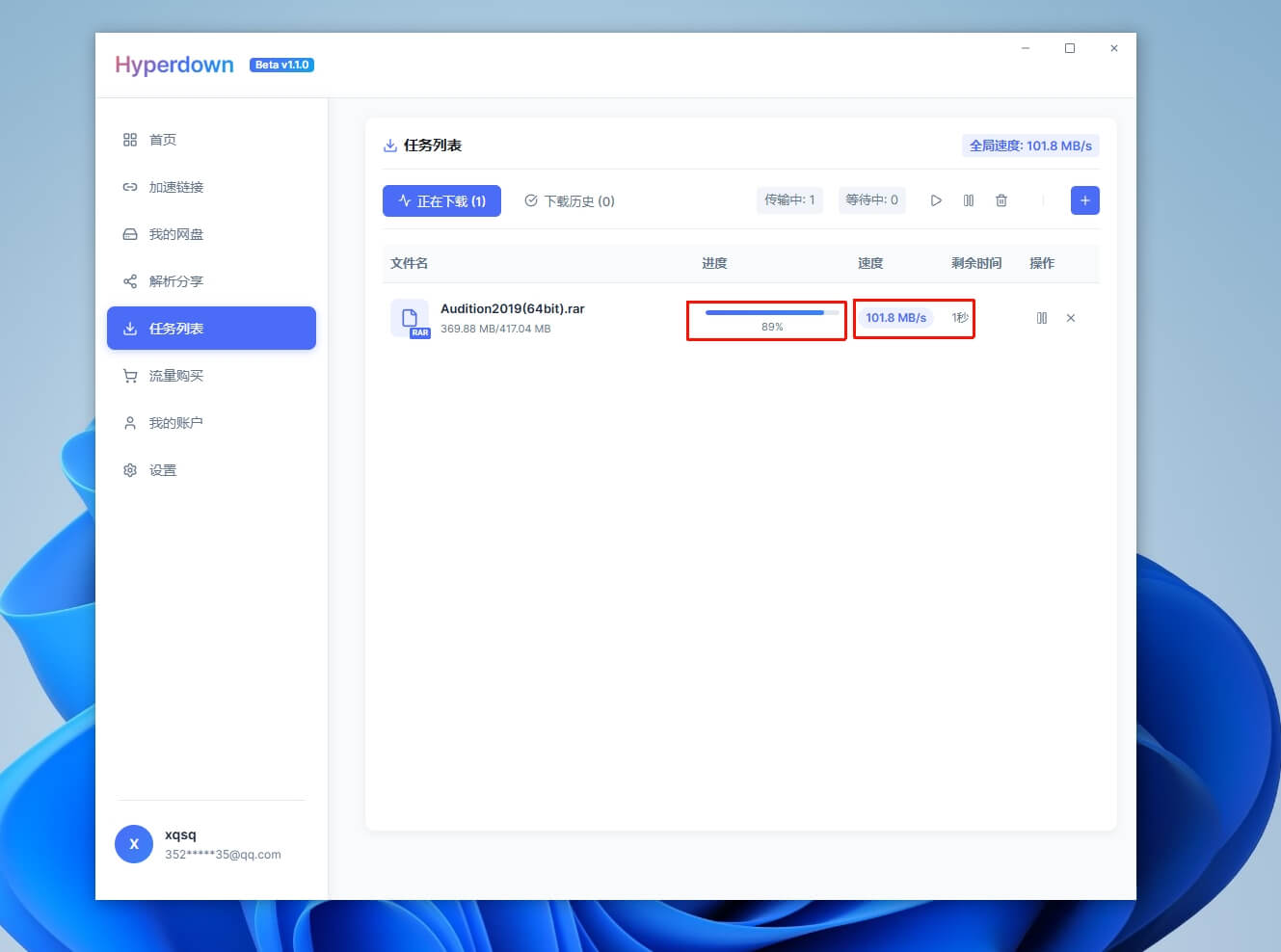
Task: Click the 89% download progress bar
Action: tap(766, 318)
